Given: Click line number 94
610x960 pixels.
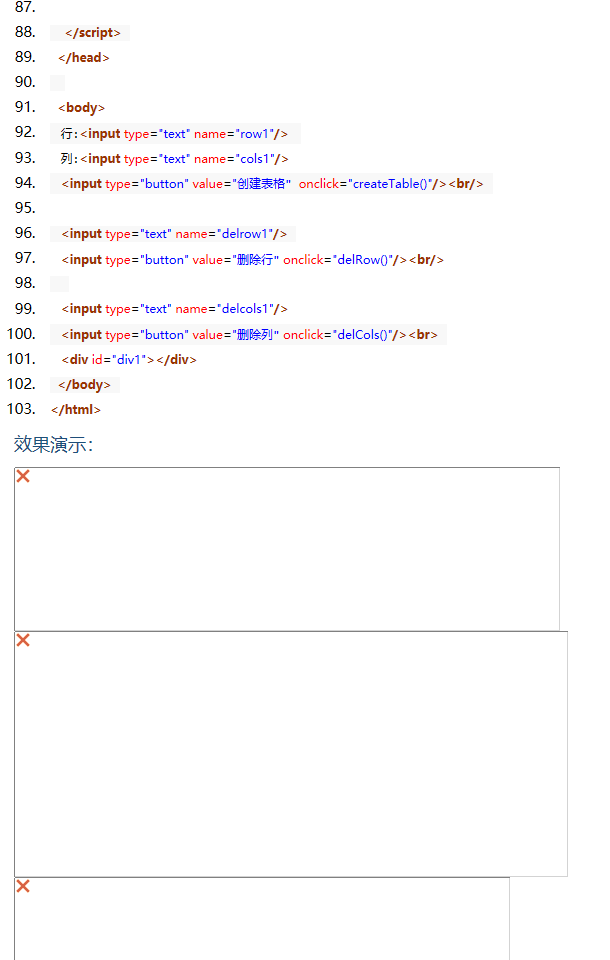Looking at the screenshot, I should click(25, 182).
